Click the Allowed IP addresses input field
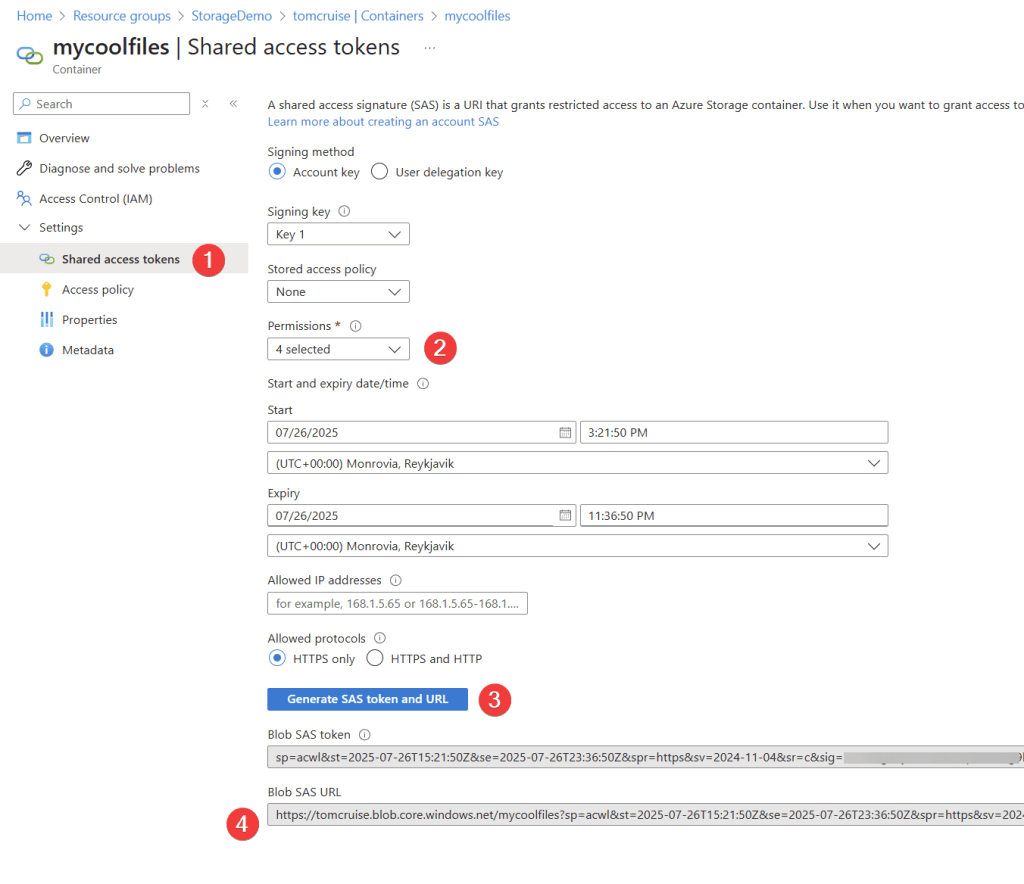1024x884 pixels. pyautogui.click(x=397, y=603)
